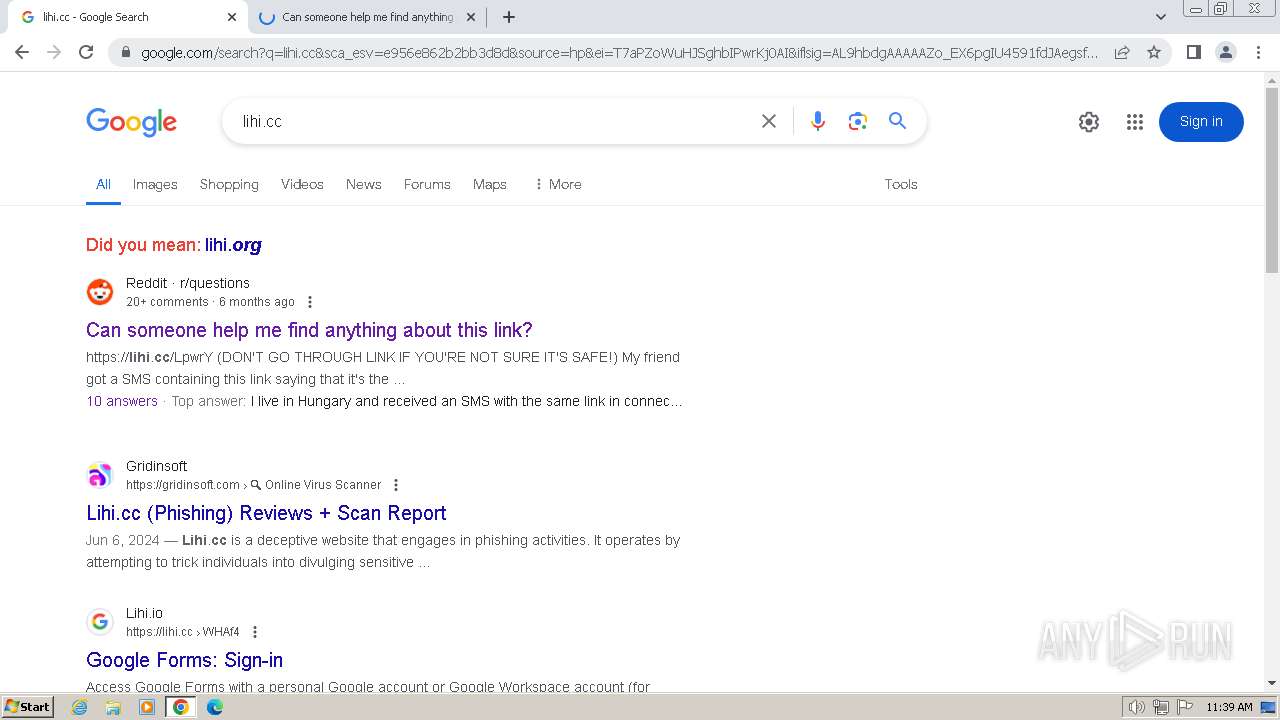1280x720 pixels.
Task: Bookmark this page with the star
Action: point(1154,52)
